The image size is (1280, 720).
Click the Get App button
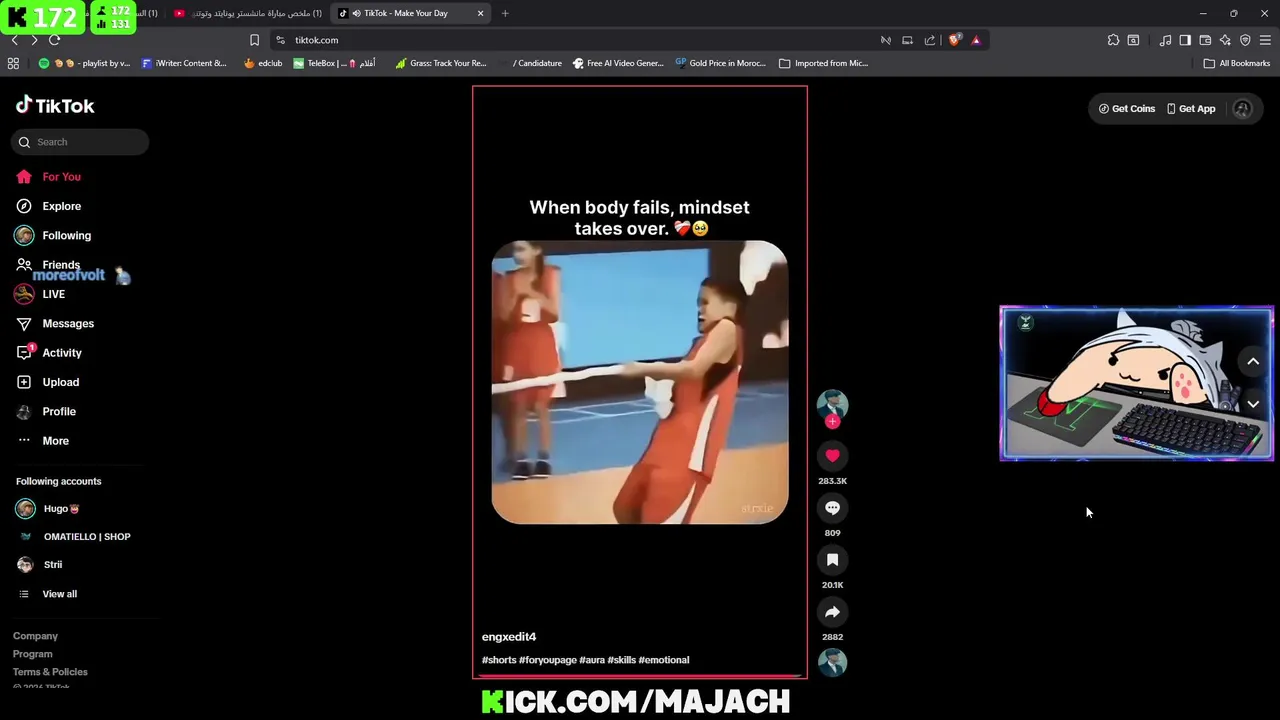tap(1190, 109)
